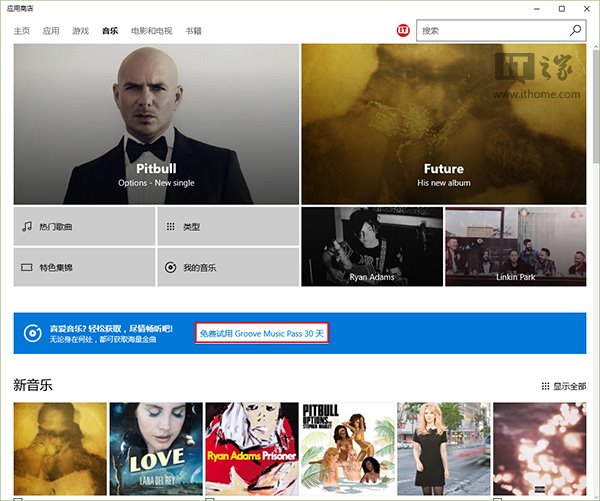Open the blonde woman in black dress album

[x=443, y=449]
